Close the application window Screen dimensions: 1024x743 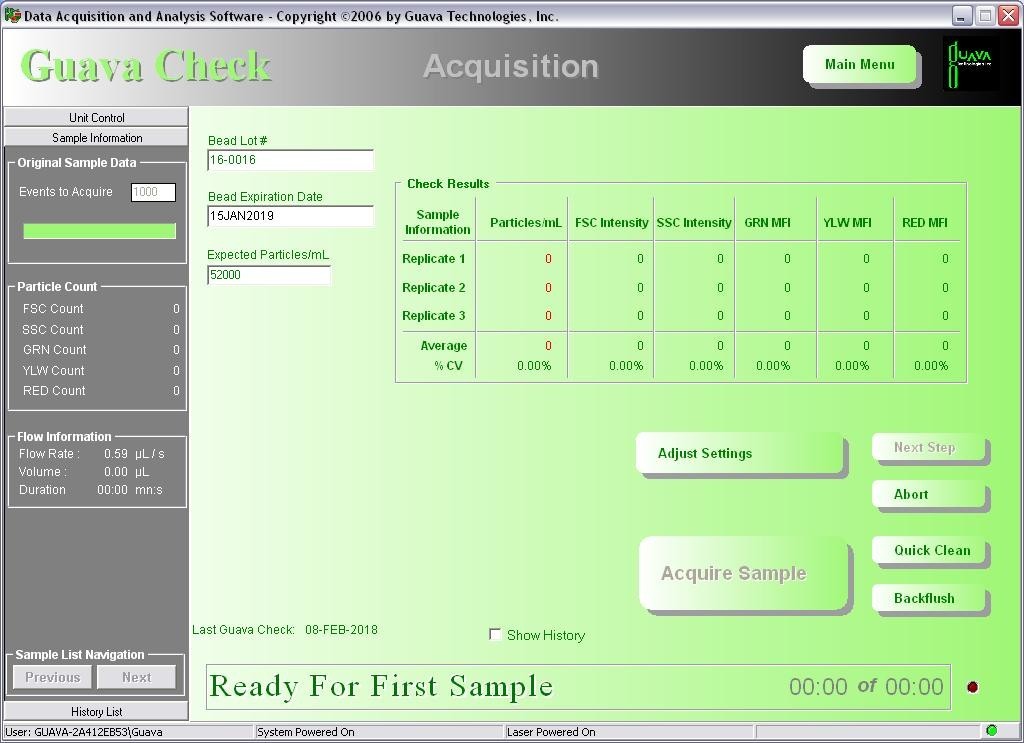click(1008, 16)
